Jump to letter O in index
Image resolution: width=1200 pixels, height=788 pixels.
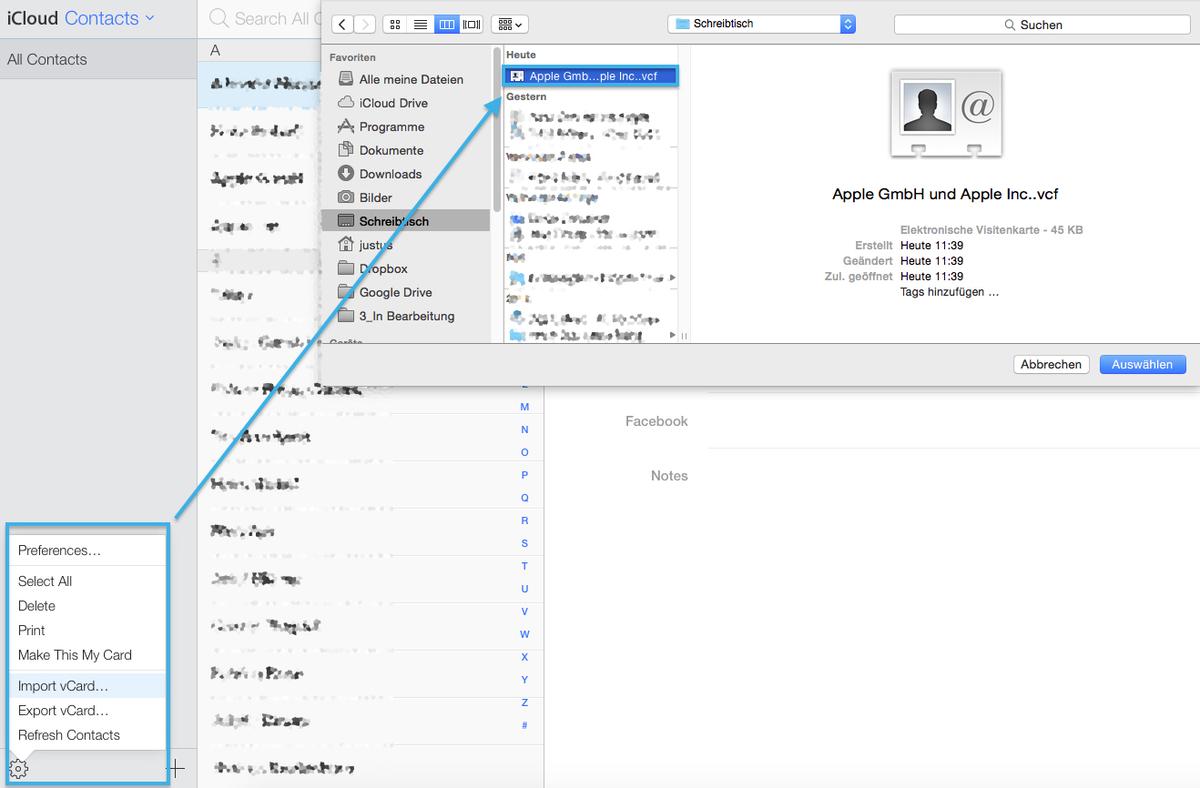point(525,453)
